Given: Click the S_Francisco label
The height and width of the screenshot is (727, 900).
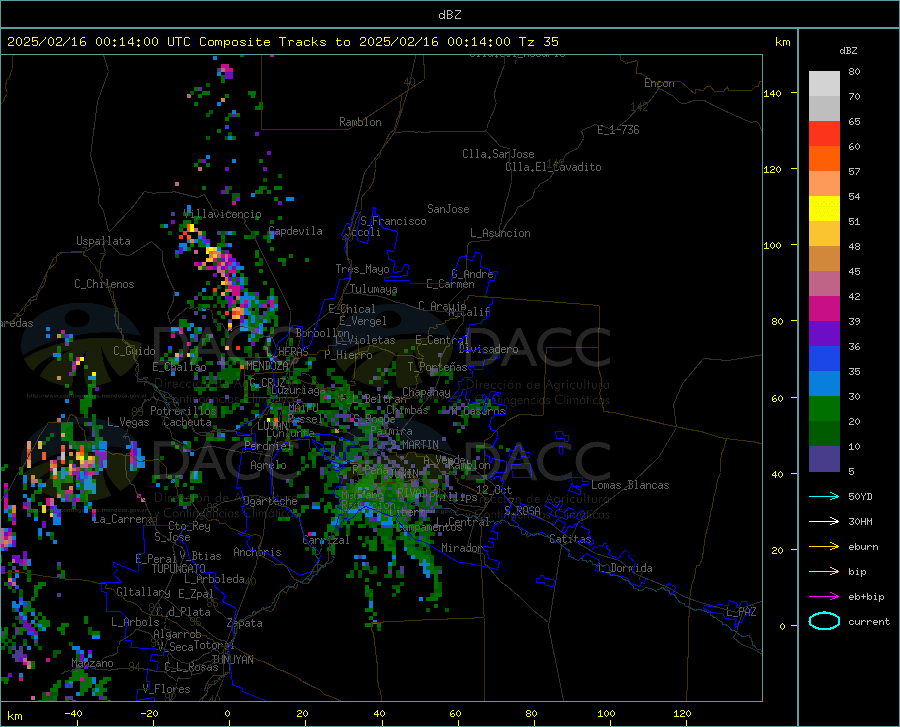Looking at the screenshot, I should pyautogui.click(x=393, y=221).
